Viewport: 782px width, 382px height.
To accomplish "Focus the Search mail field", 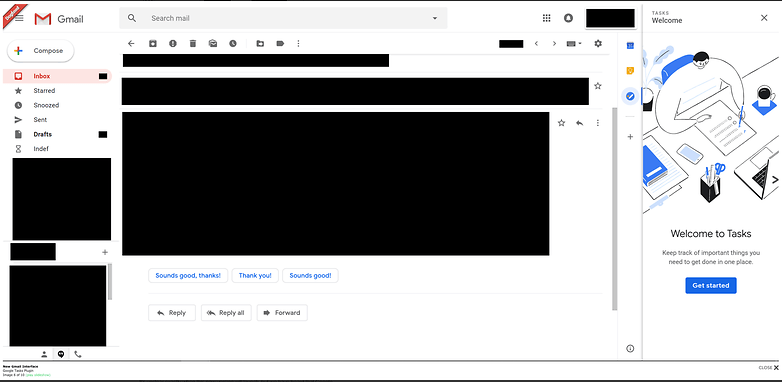I will (x=283, y=18).
